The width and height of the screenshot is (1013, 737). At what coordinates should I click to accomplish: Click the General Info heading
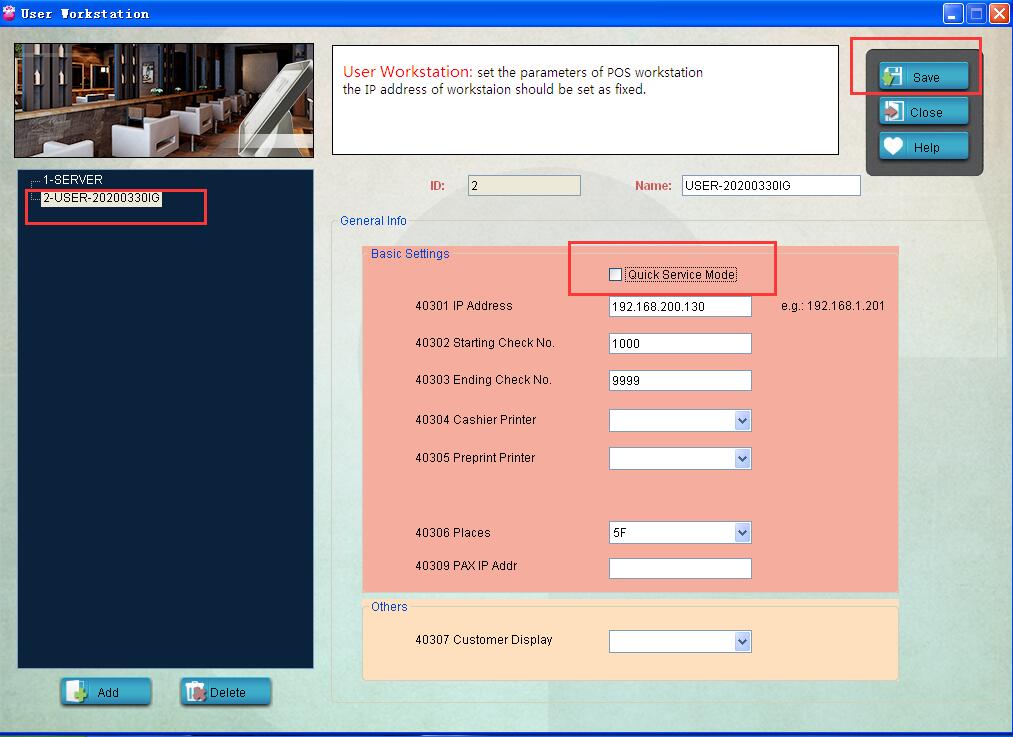pyautogui.click(x=373, y=220)
